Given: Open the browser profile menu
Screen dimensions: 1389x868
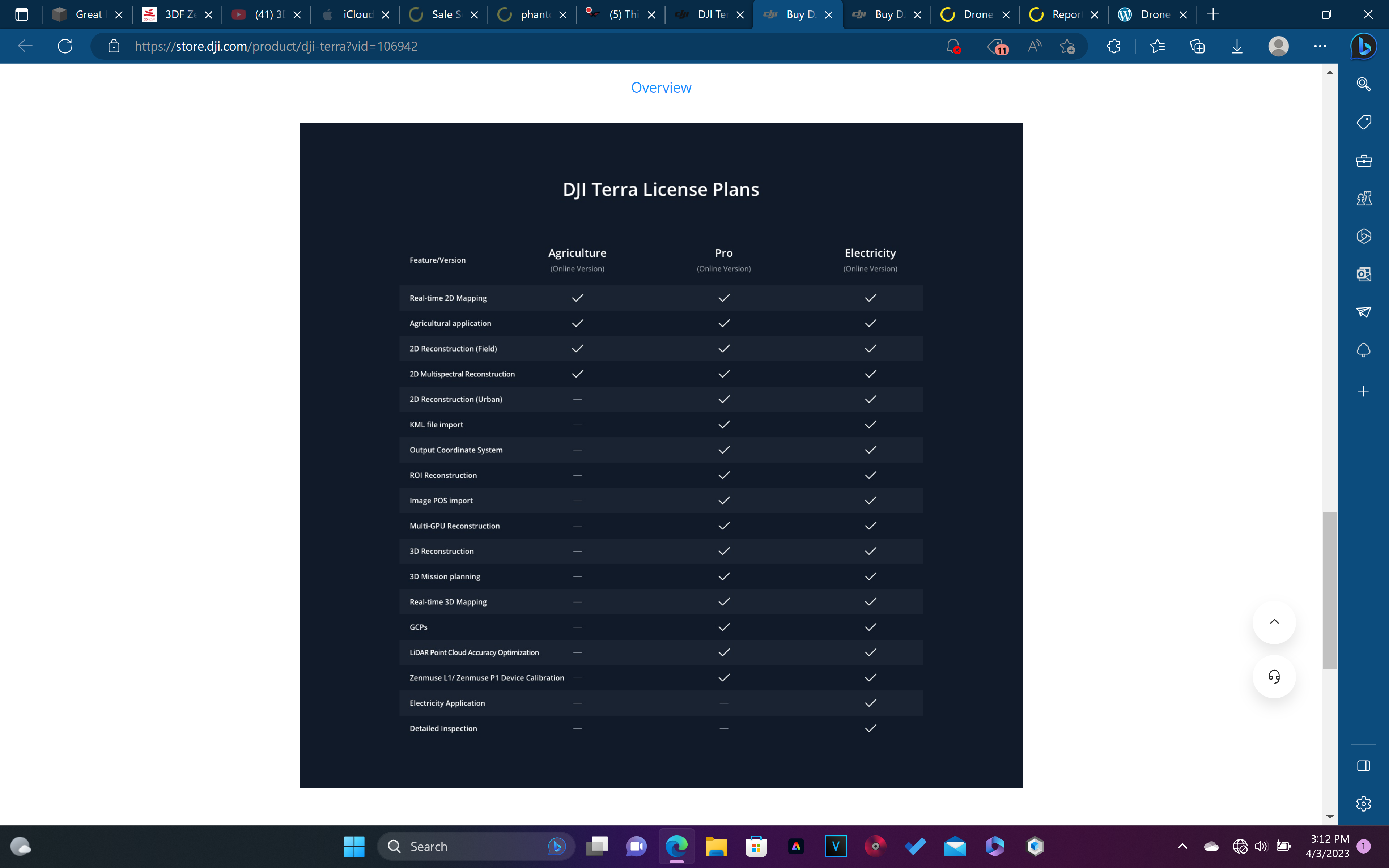Looking at the screenshot, I should tap(1278, 46).
